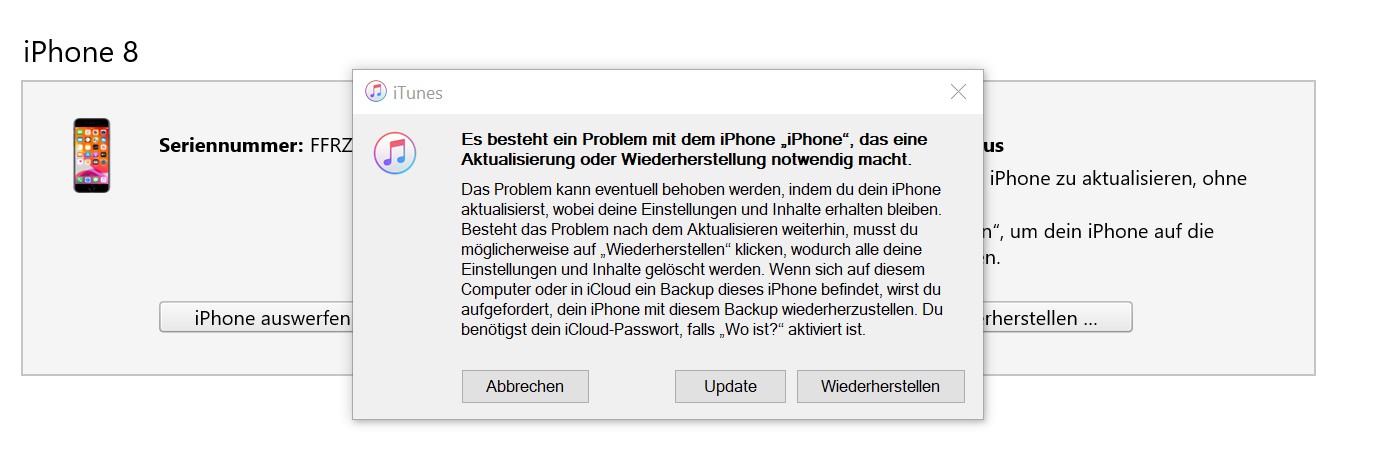The image size is (1396, 459).
Task: Close the iTunes dialog with the X
Action: tap(958, 92)
